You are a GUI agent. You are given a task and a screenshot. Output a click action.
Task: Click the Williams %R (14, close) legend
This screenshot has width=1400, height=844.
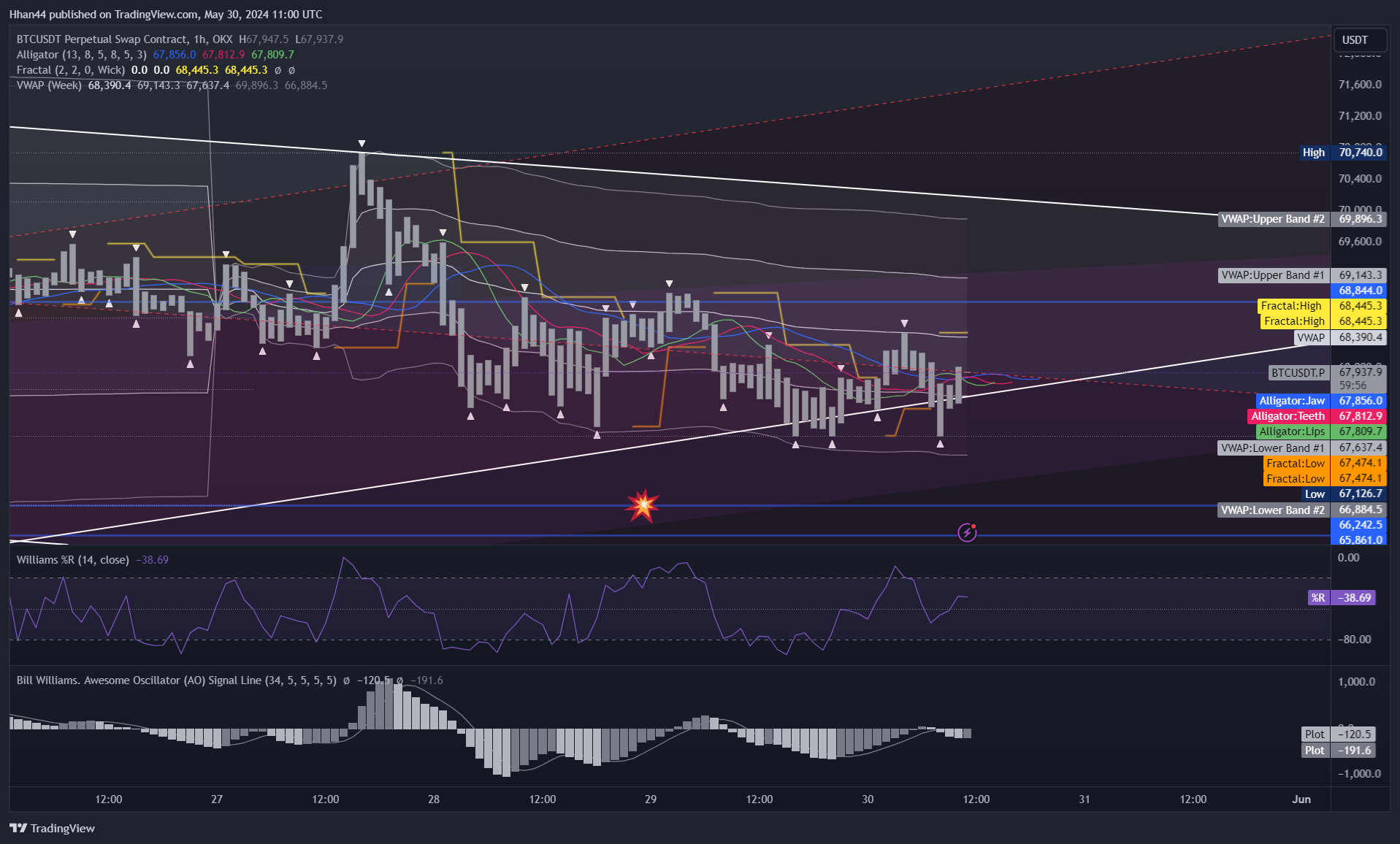tap(73, 560)
